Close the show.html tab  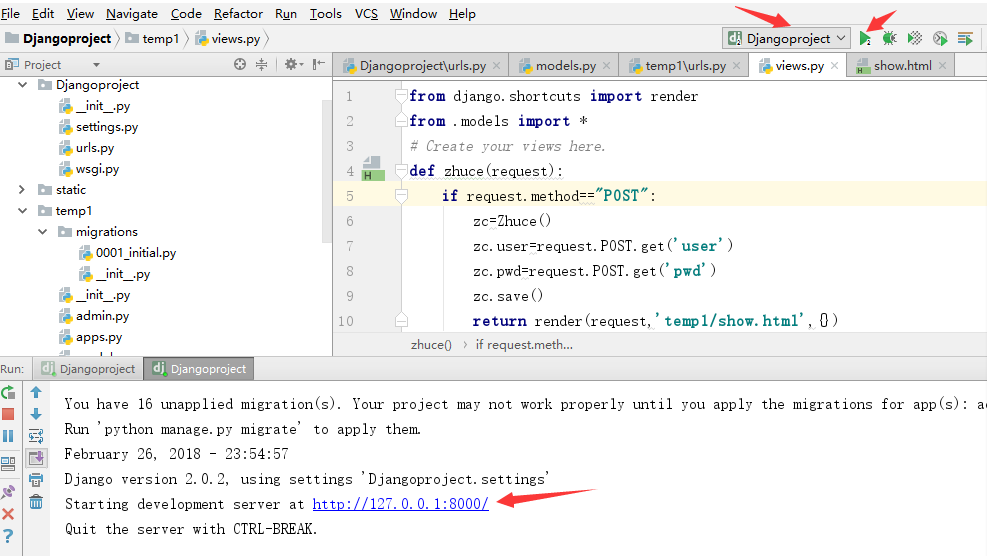pos(942,65)
